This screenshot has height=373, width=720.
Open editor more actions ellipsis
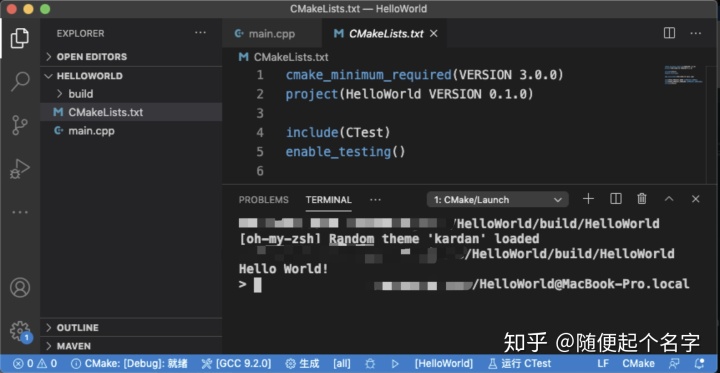coord(696,33)
